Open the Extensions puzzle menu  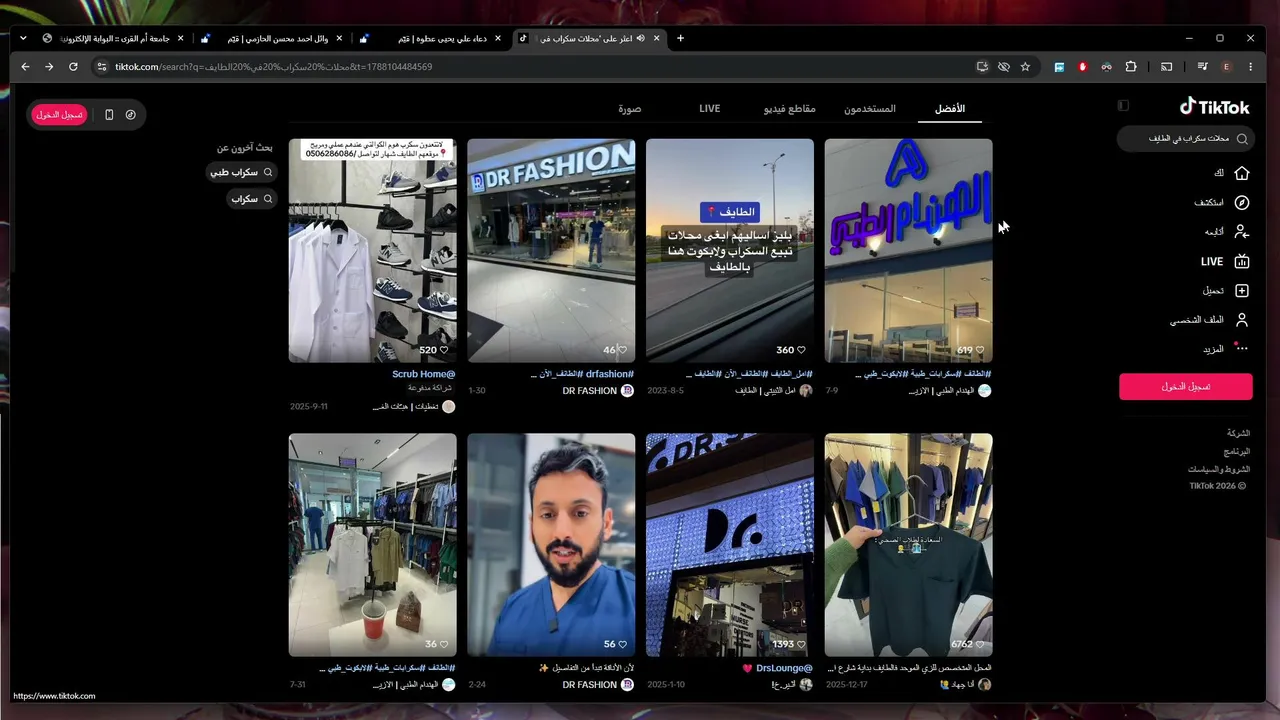pos(1131,67)
